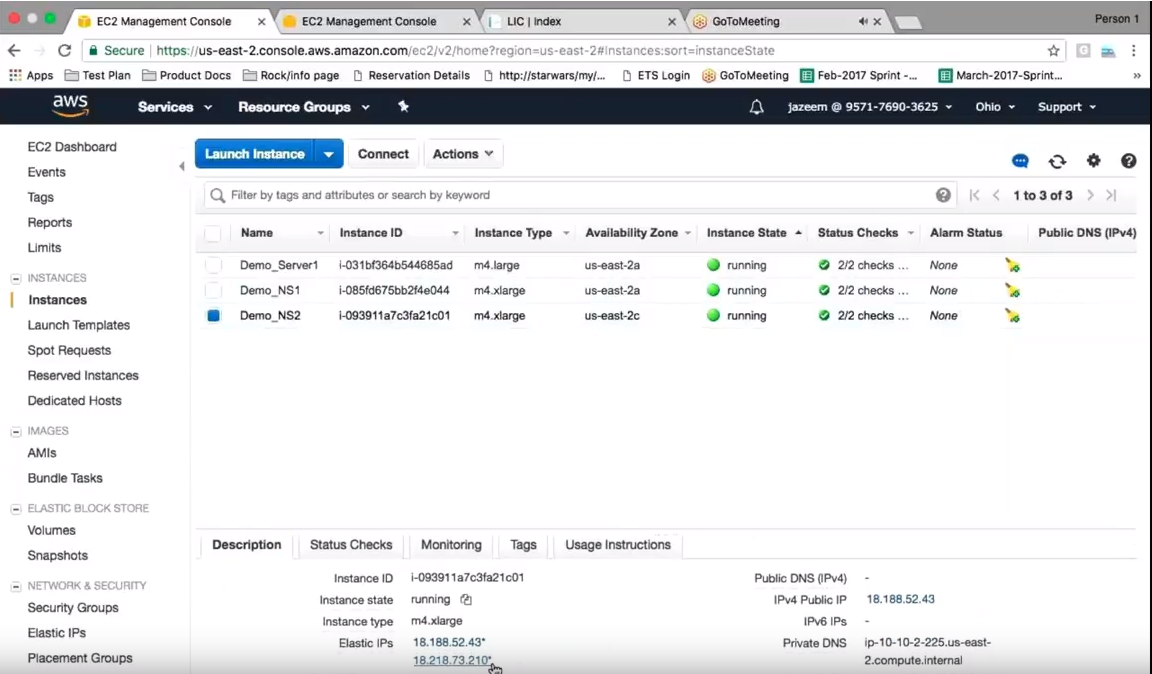Viewport: 1152px width, 674px height.
Task: Click the help question mark icon
Action: pyautogui.click(x=1128, y=160)
